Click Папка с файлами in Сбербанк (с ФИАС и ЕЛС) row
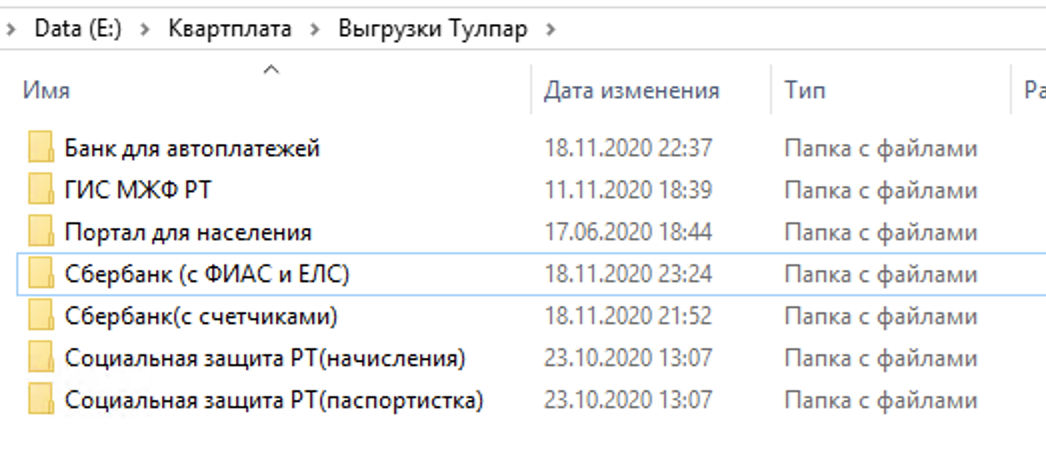This screenshot has width=1046, height=460. 881,274
